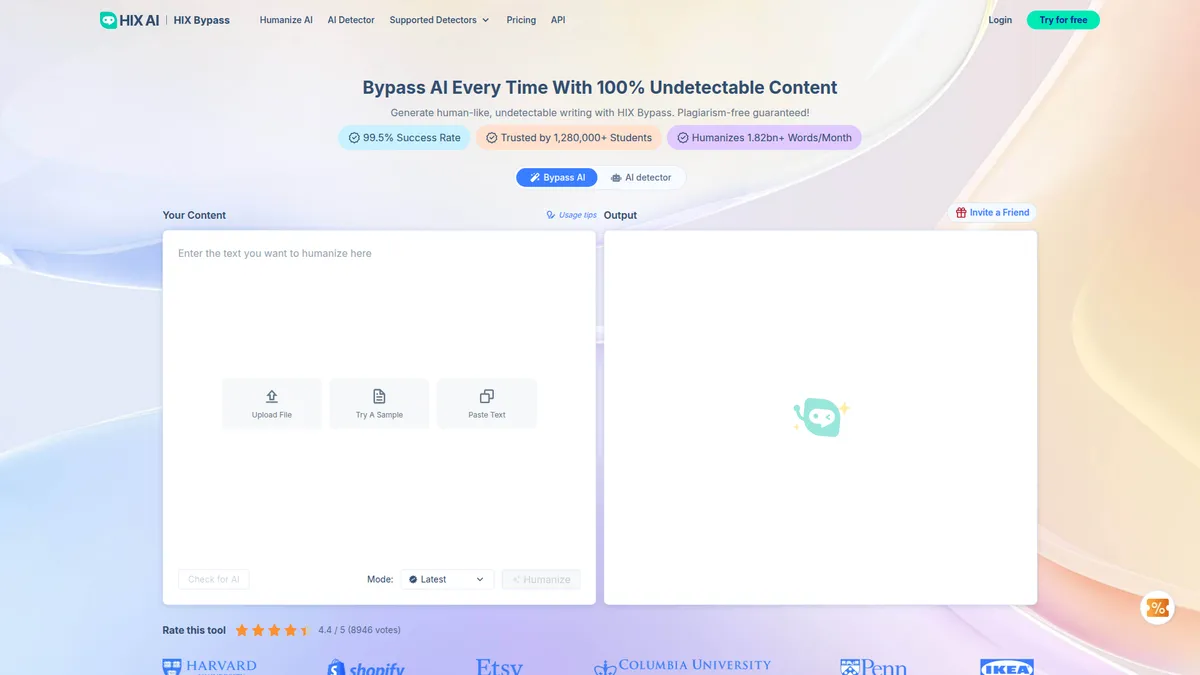The width and height of the screenshot is (1200, 675).
Task: Click the robot mascot in Output panel
Action: click(x=820, y=417)
